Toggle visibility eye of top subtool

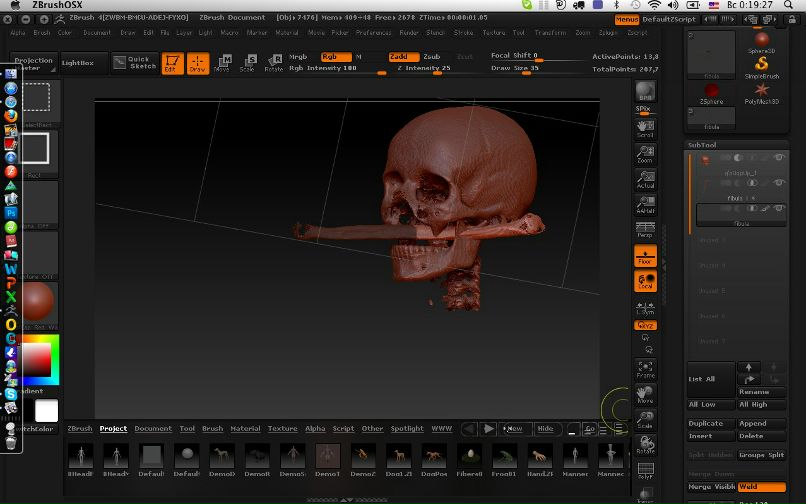click(778, 158)
